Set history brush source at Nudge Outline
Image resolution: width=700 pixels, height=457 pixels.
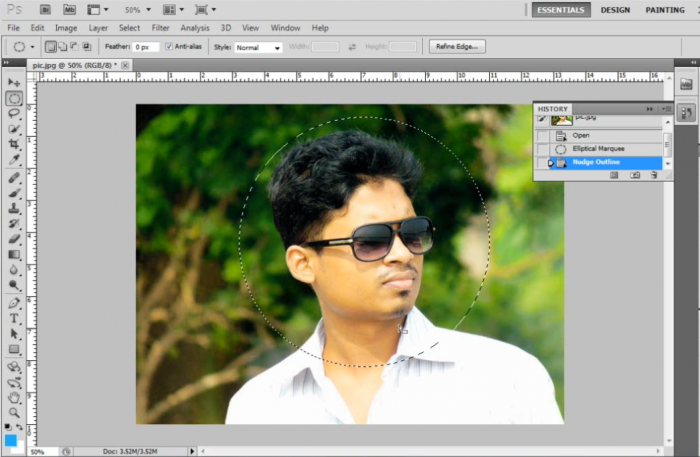pos(542,162)
